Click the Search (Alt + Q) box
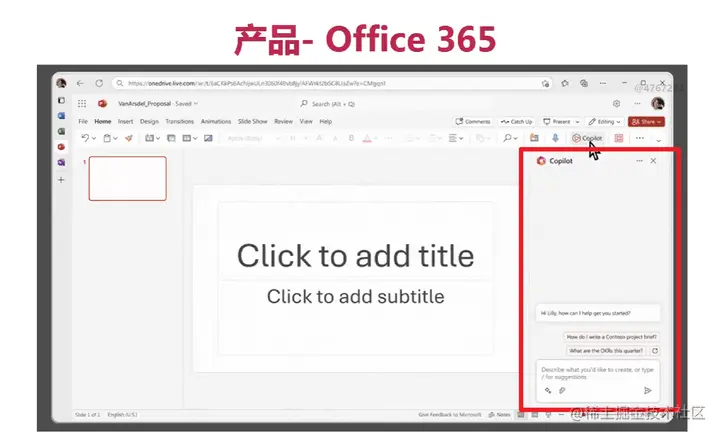The width and height of the screenshot is (720, 436). coord(328,104)
